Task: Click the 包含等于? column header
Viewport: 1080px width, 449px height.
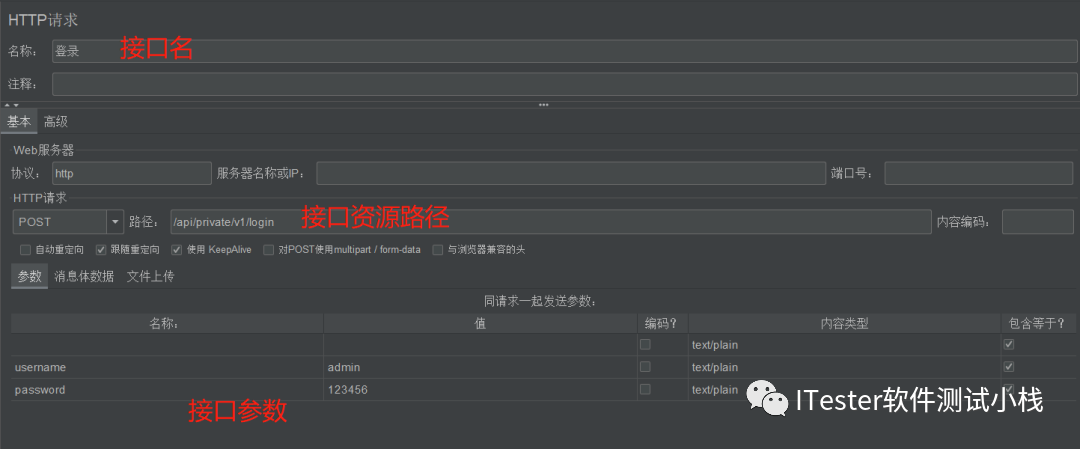Action: (x=1038, y=324)
